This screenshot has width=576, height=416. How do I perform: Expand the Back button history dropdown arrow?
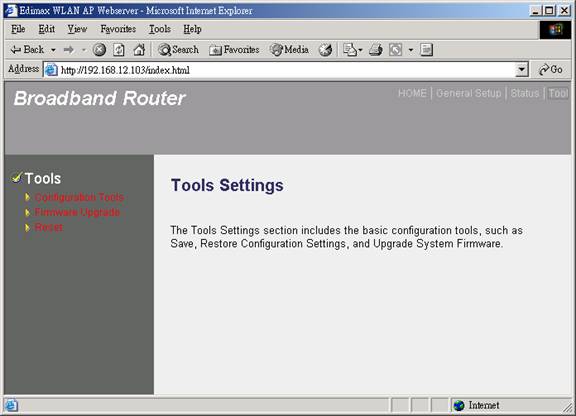coord(53,50)
